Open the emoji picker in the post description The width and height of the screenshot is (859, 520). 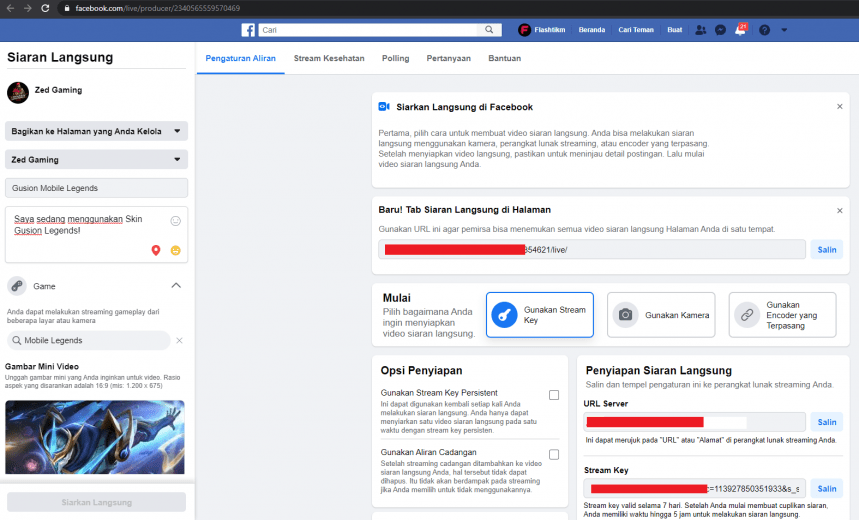pyautogui.click(x=175, y=221)
